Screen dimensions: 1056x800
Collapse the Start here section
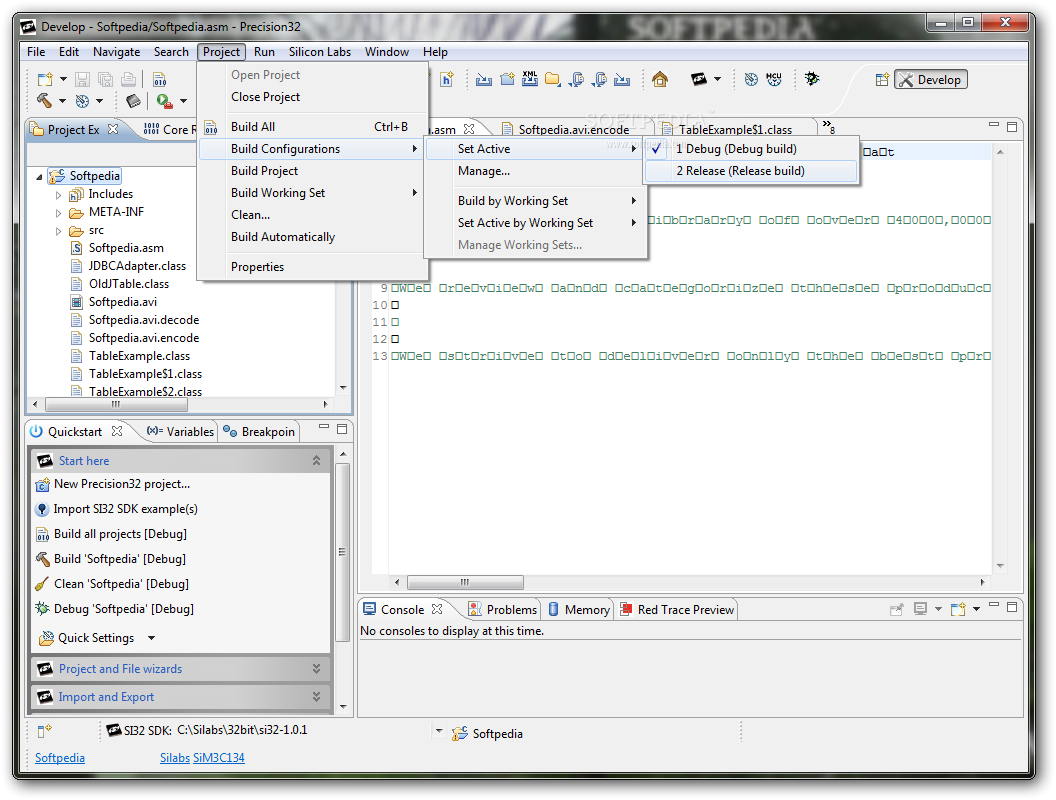[x=316, y=461]
